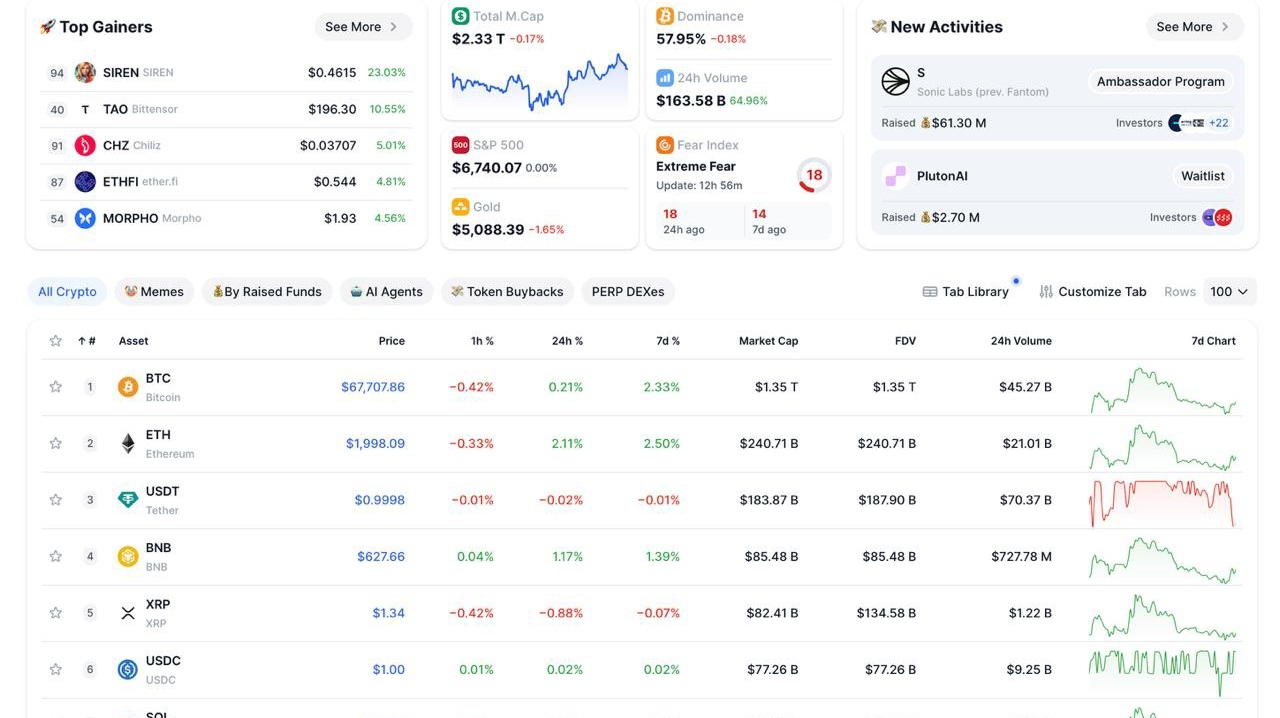
Task: Toggle favorite star for XRP
Action: click(x=56, y=613)
